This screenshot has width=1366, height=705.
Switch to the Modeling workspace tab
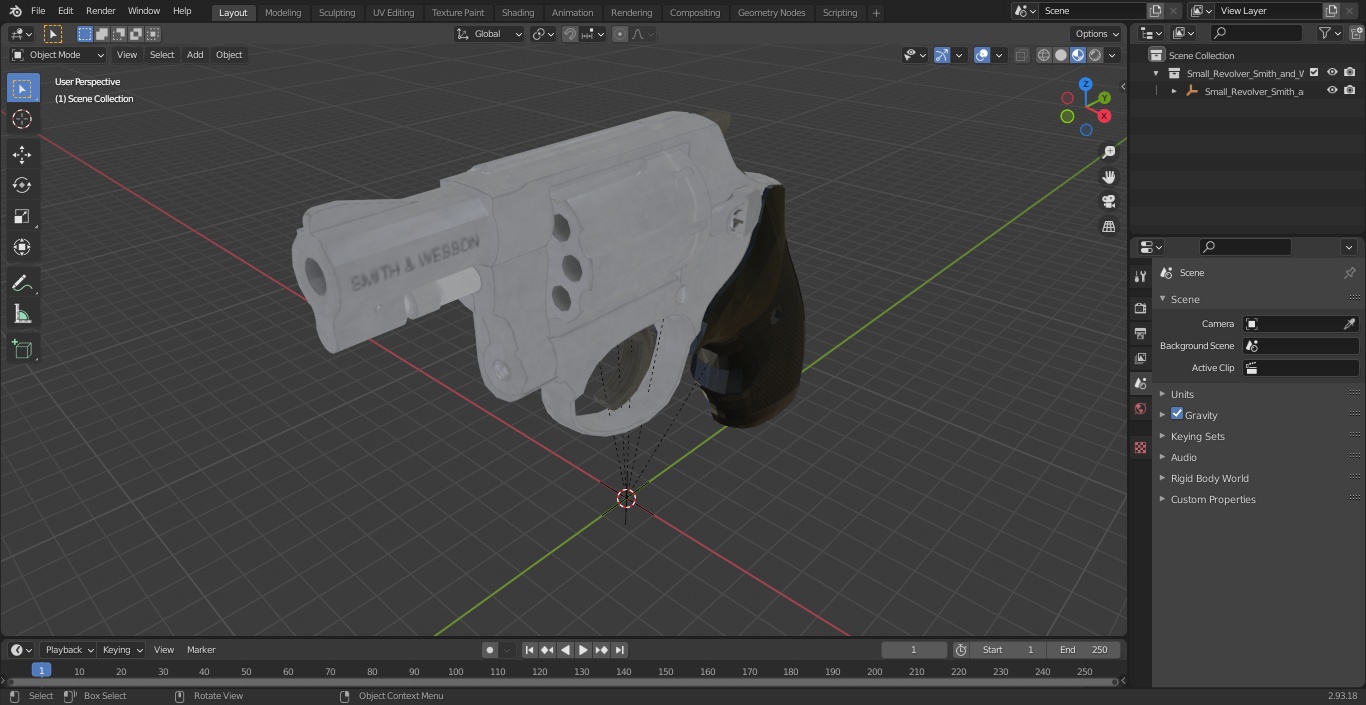pyautogui.click(x=283, y=13)
